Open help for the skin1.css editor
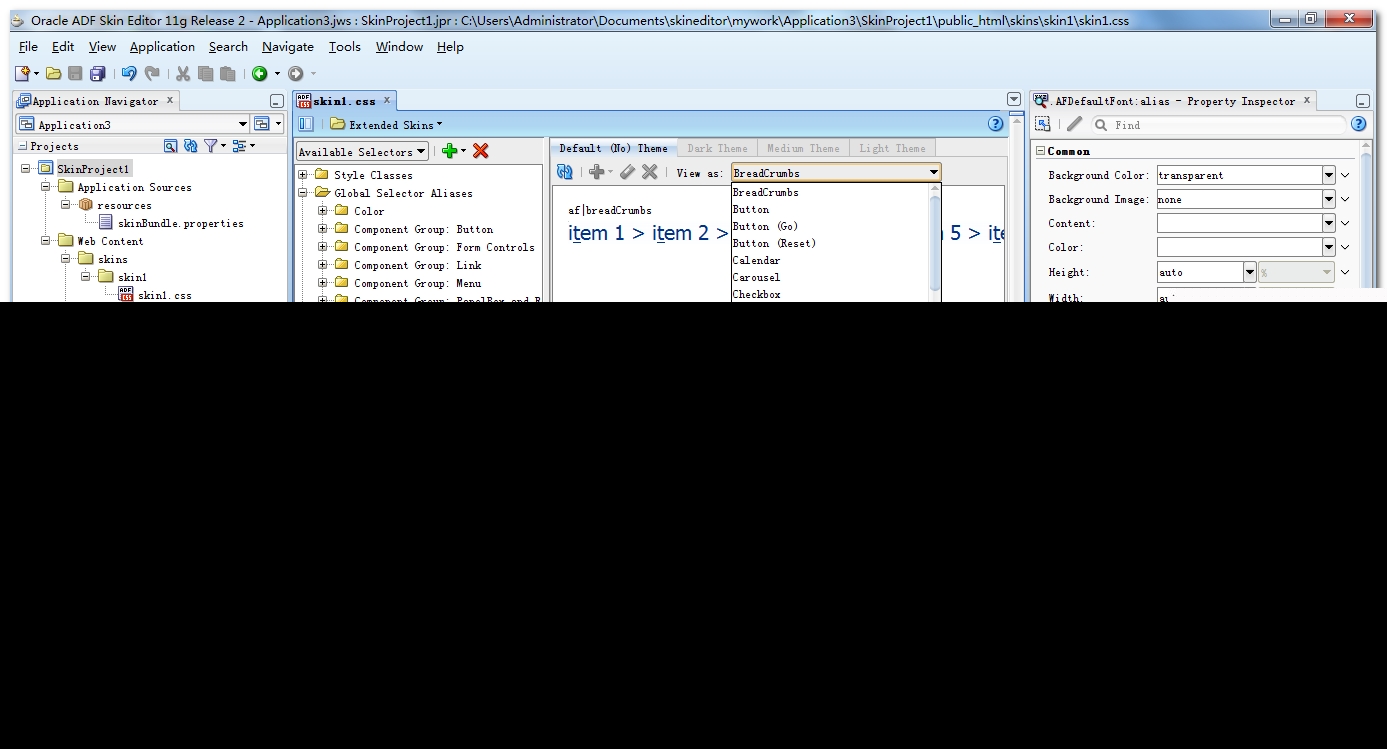This screenshot has width=1387, height=749. [x=995, y=124]
